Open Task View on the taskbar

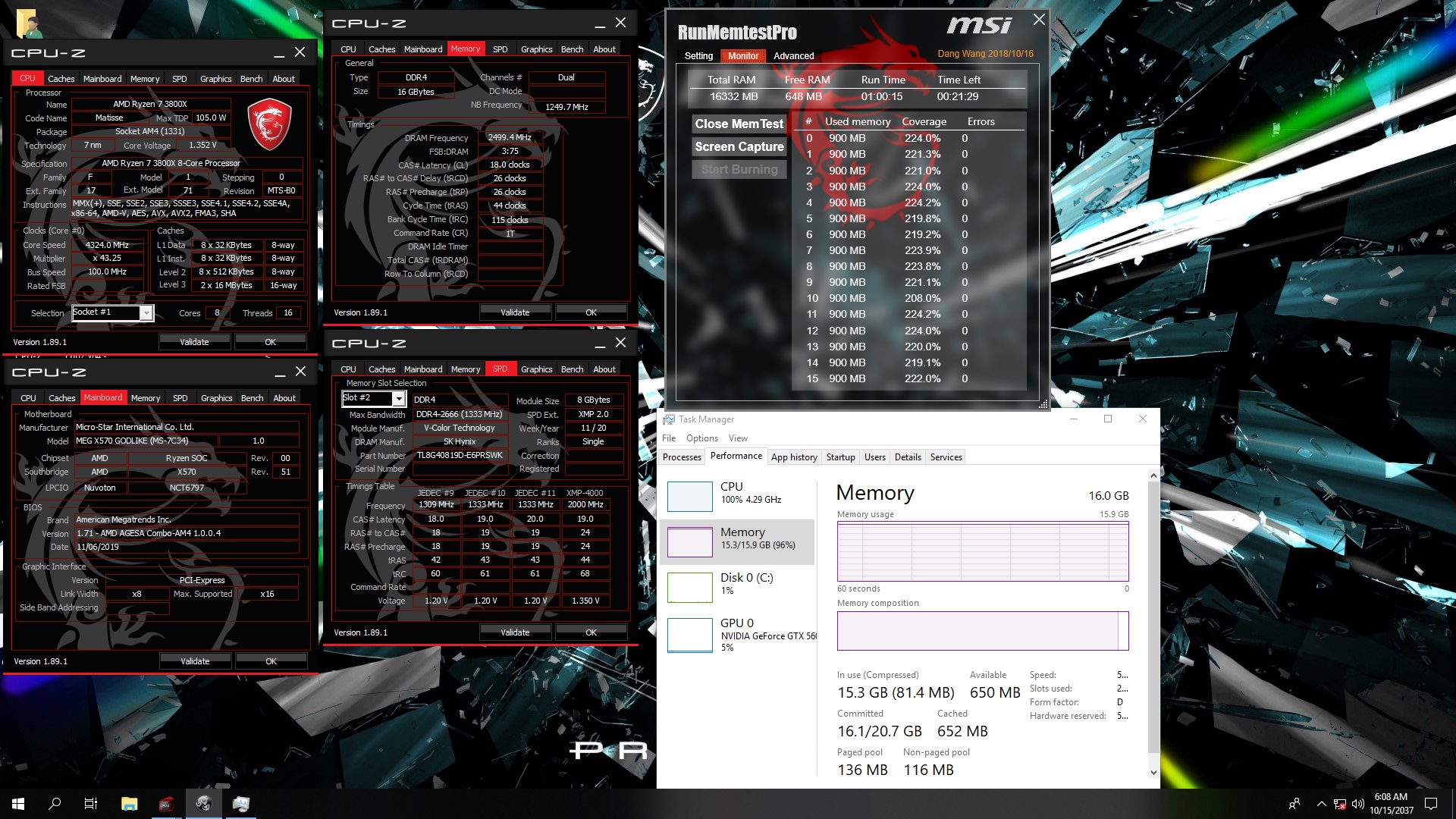91,804
